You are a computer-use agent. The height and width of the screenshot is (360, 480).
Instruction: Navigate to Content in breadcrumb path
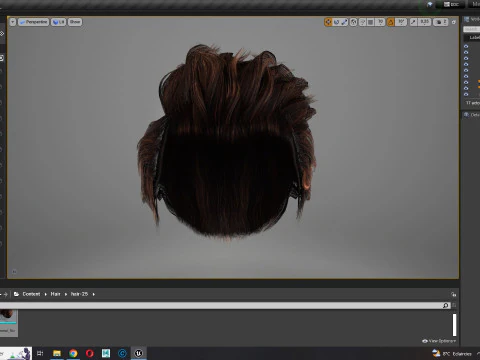point(31,294)
